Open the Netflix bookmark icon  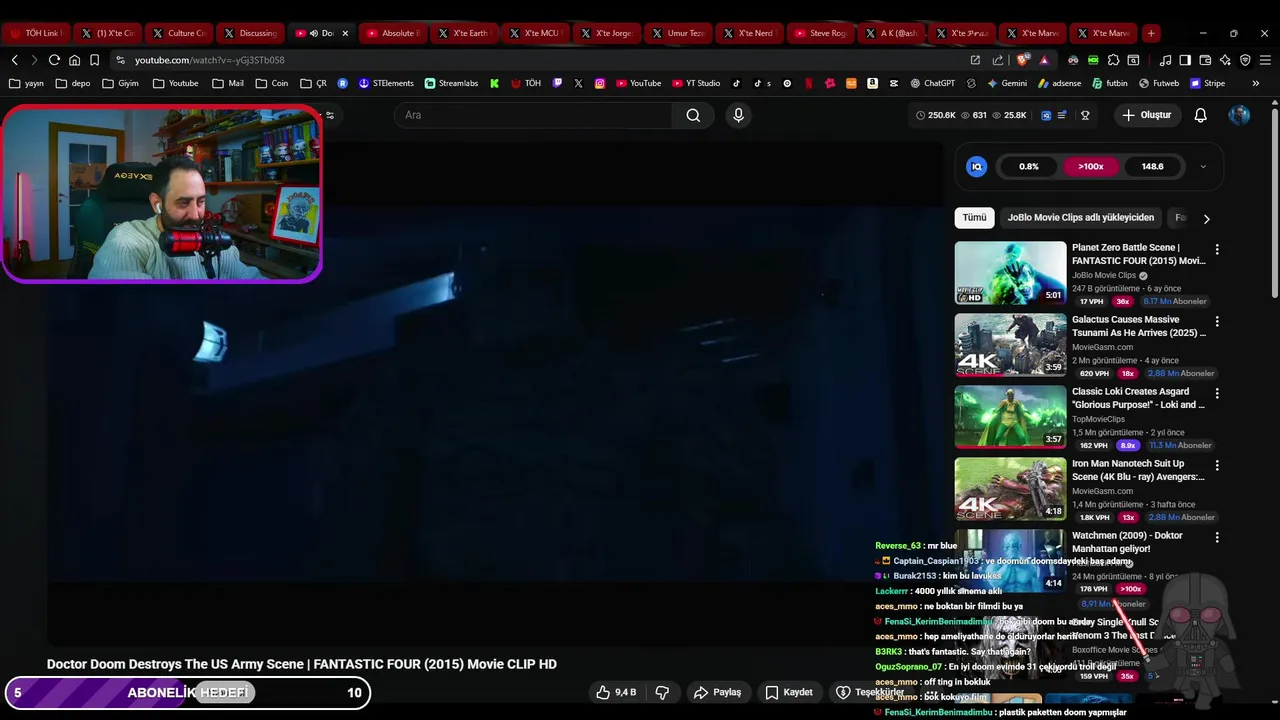[x=808, y=83]
